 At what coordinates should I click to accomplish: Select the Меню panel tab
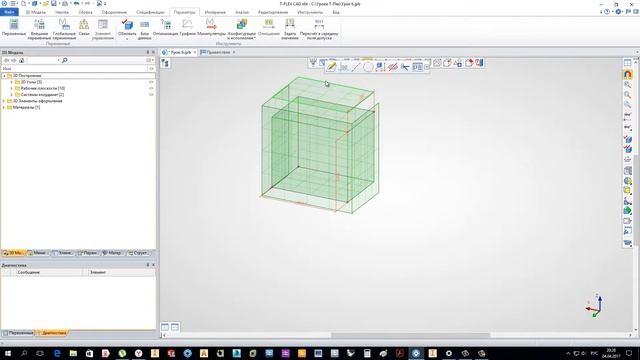[x=37, y=253]
